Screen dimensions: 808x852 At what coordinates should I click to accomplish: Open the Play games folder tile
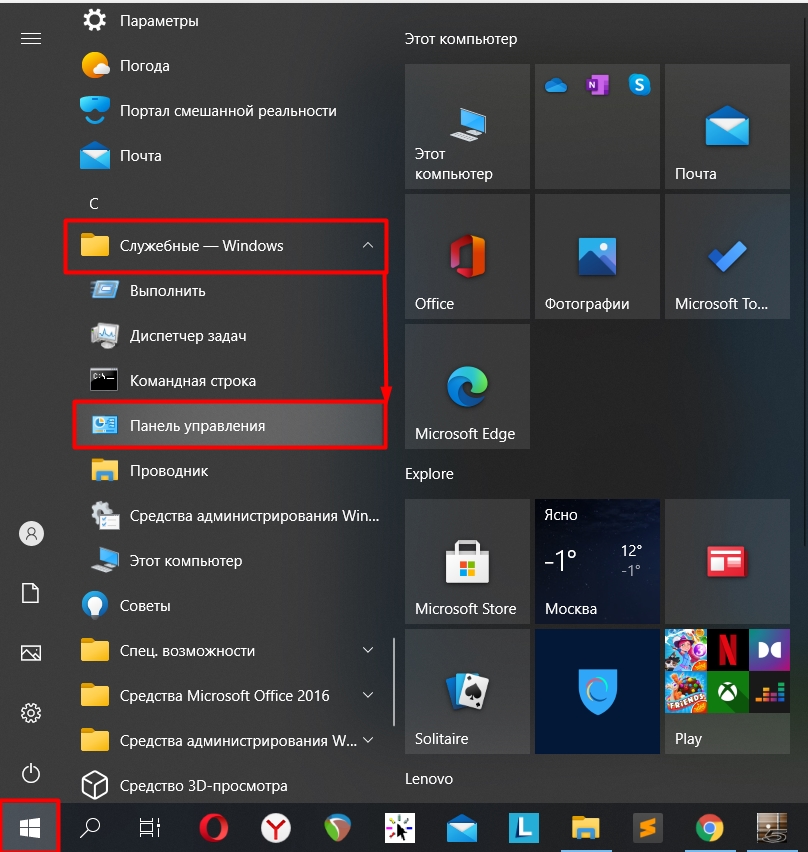727,691
